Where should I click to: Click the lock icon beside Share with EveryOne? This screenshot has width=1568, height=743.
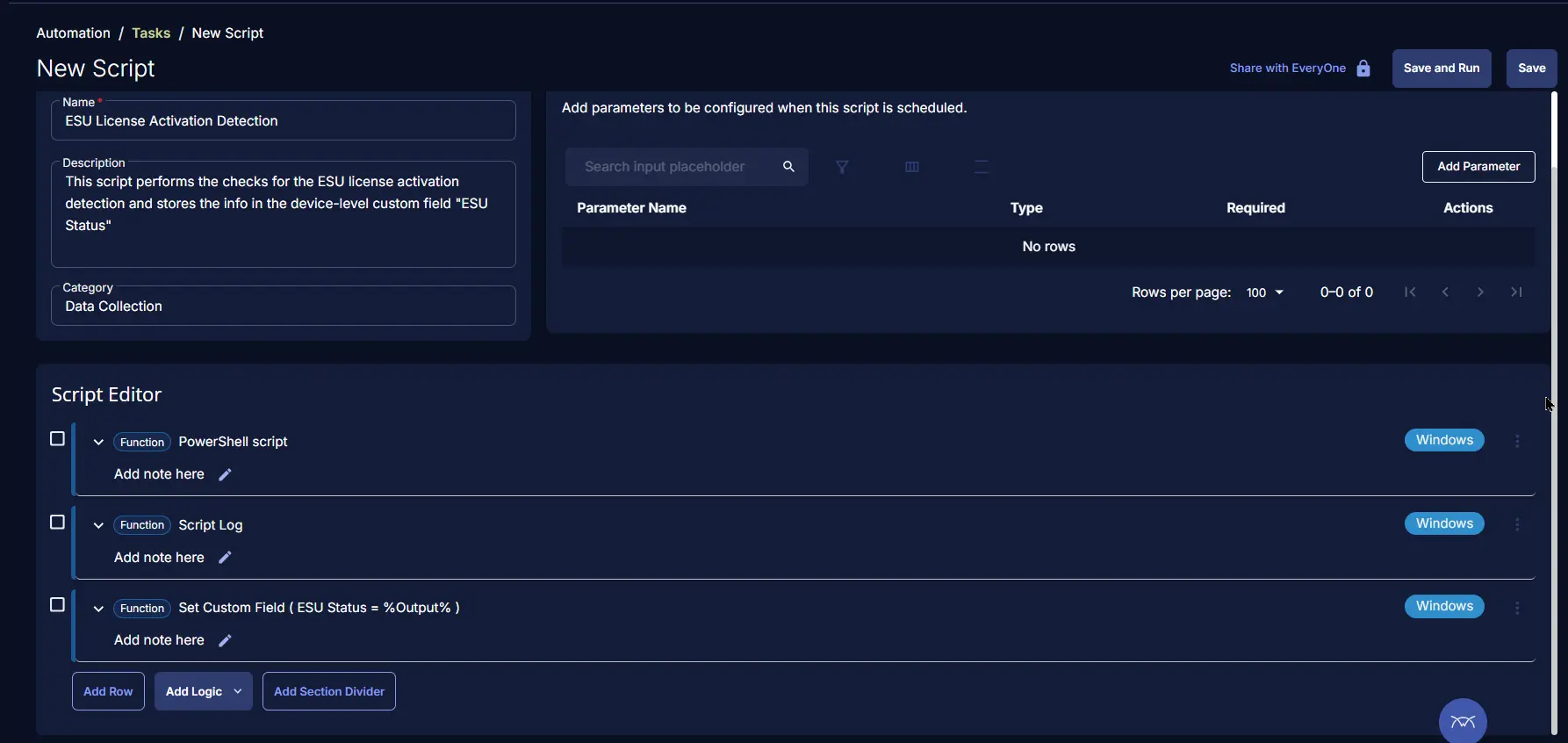pyautogui.click(x=1363, y=69)
